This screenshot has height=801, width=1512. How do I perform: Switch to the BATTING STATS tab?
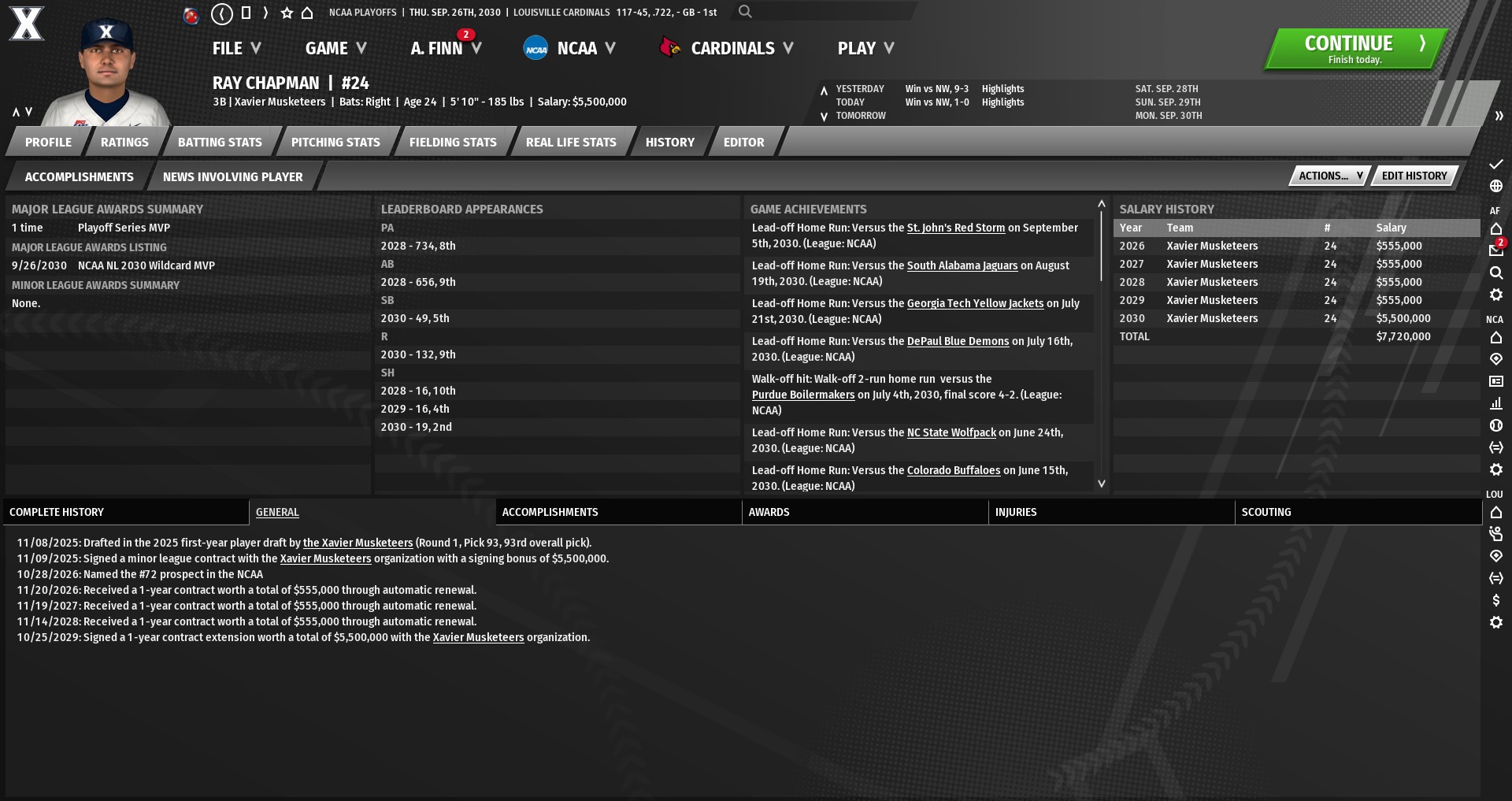[220, 143]
